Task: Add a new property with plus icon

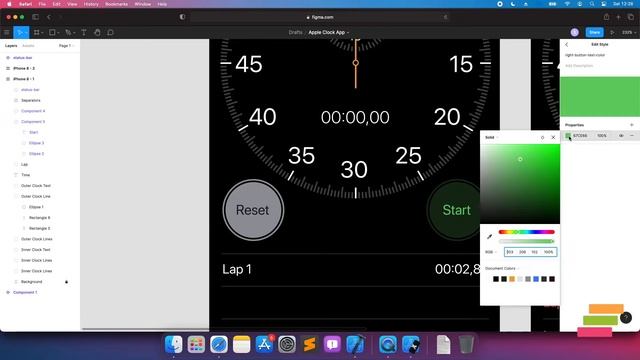Action: click(x=631, y=125)
